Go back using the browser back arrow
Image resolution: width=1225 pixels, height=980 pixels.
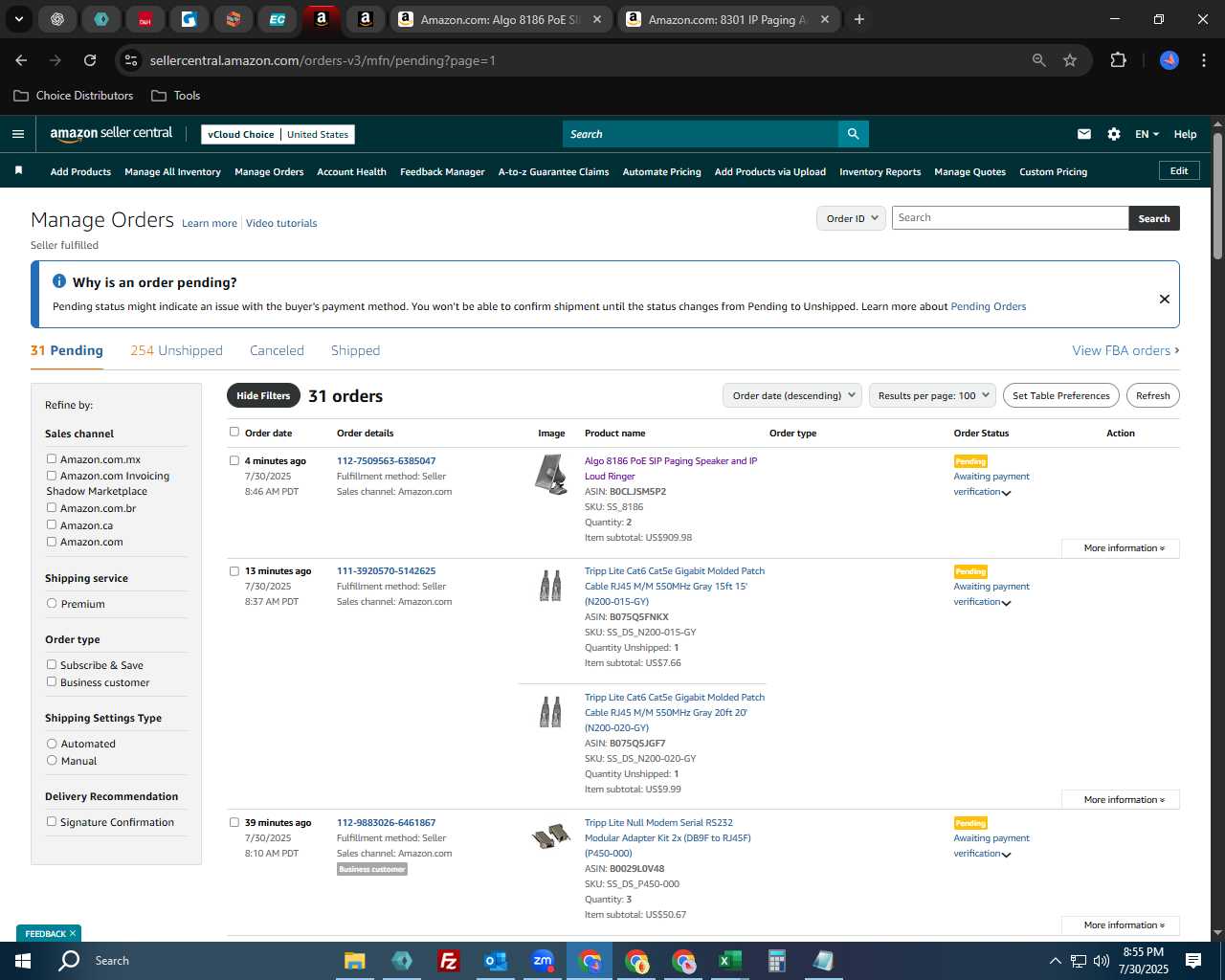(21, 60)
